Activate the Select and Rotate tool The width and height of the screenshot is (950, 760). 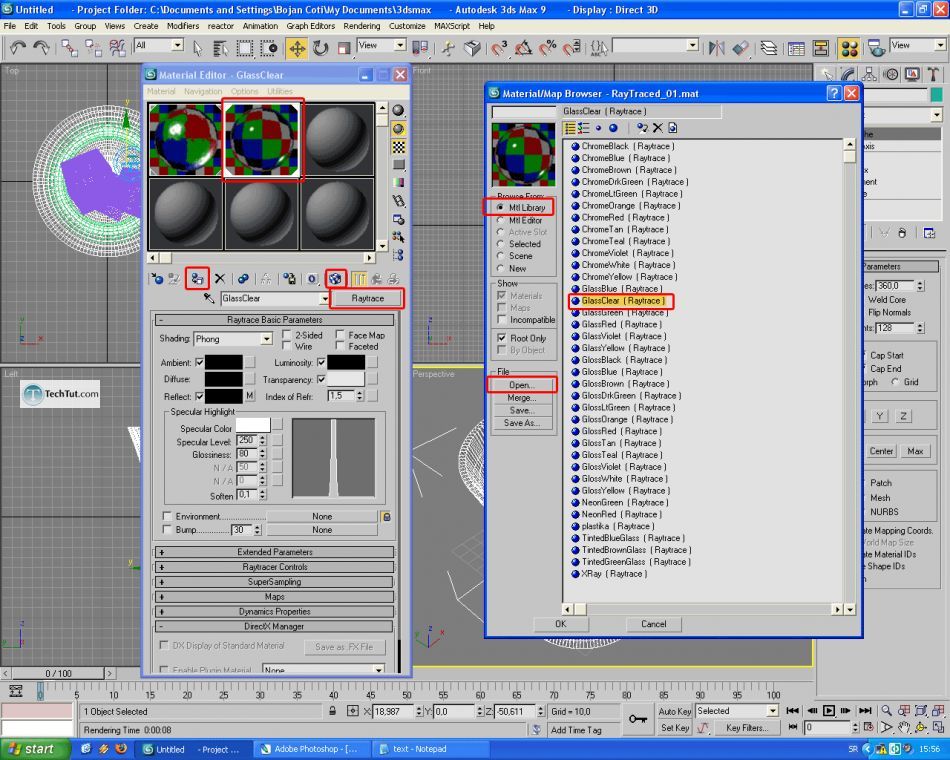pyautogui.click(x=321, y=48)
